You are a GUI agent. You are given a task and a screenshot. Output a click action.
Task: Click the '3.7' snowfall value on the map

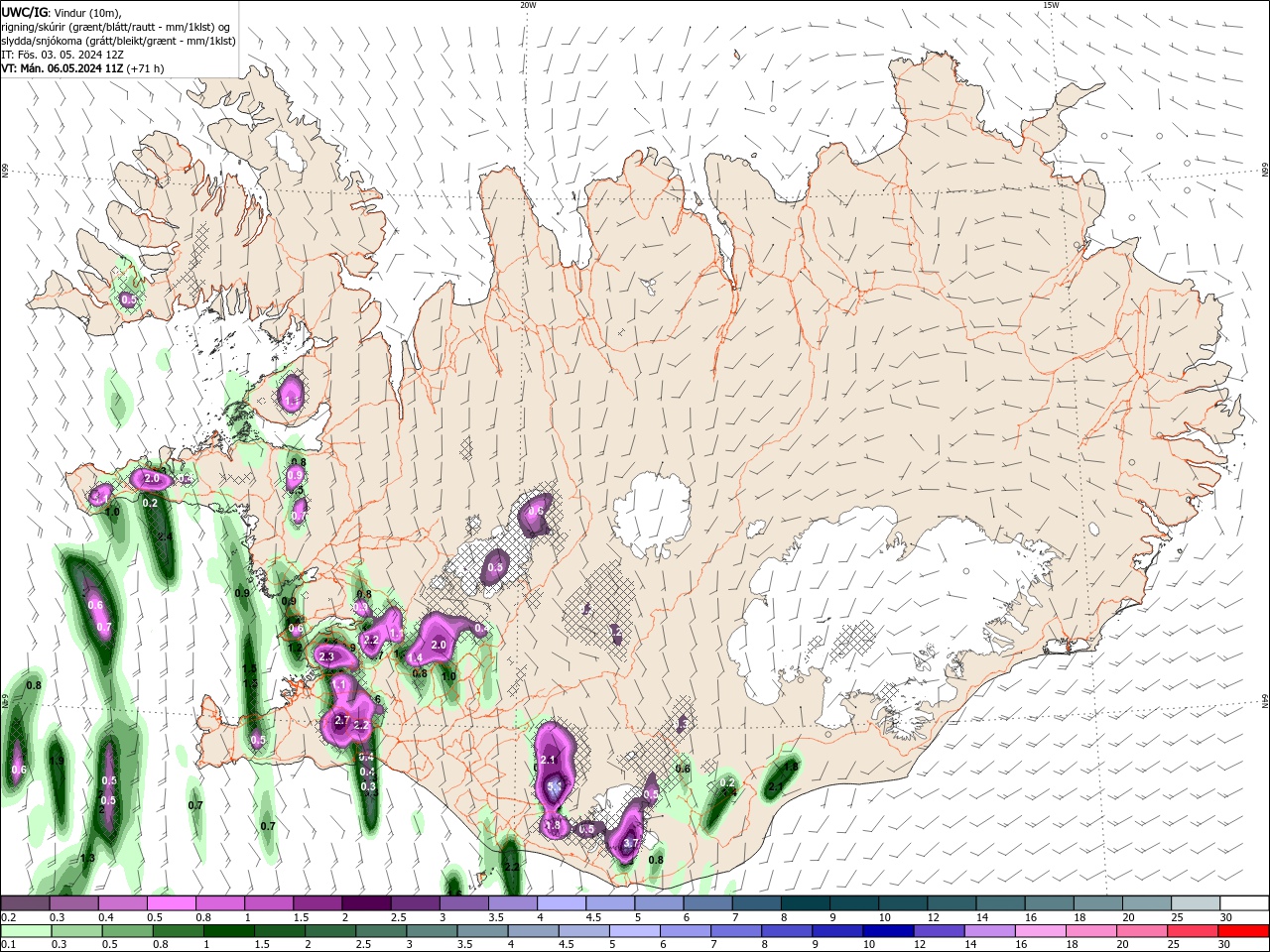click(629, 843)
